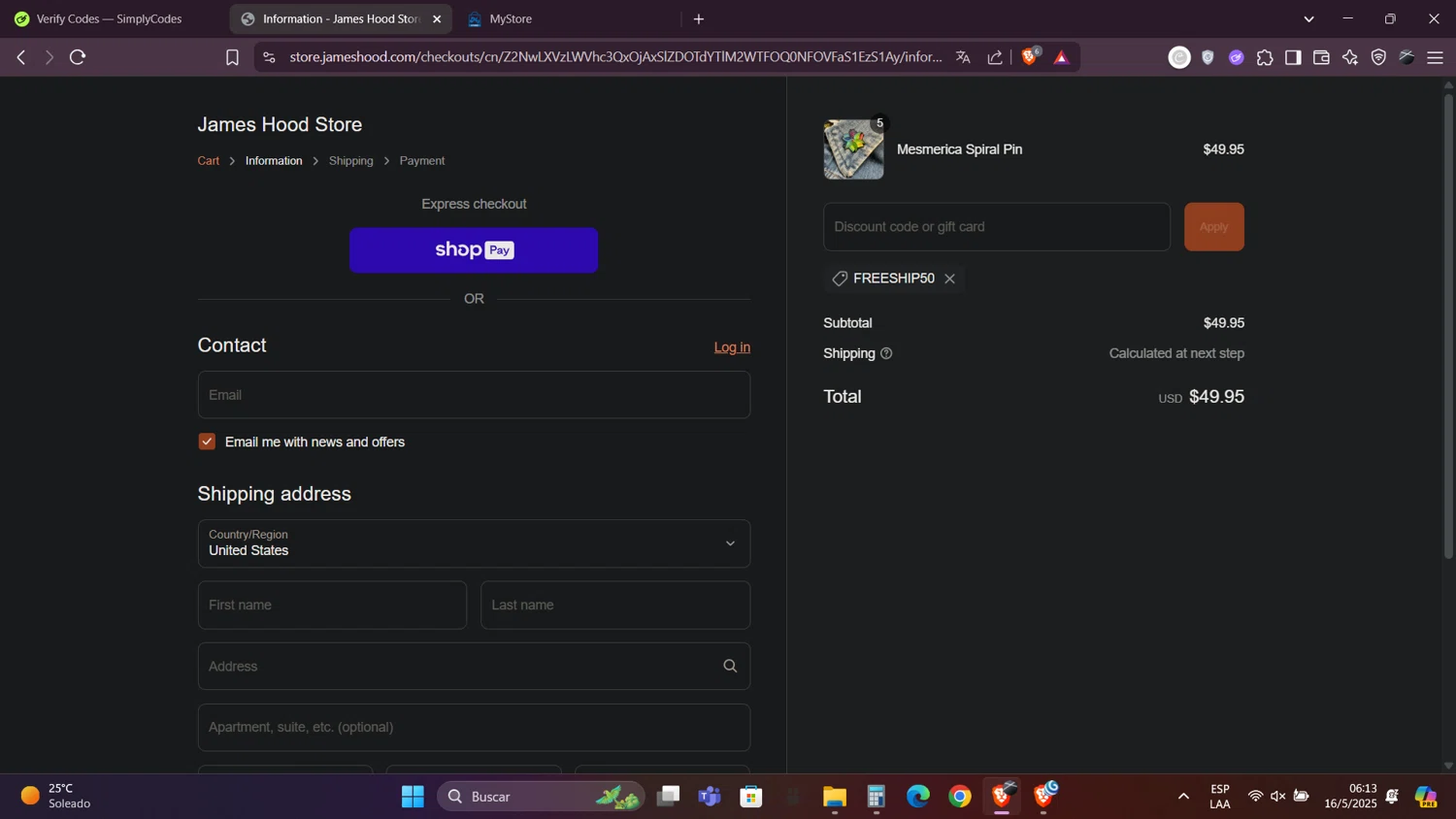Open Brave VPN shield icon

(x=1378, y=57)
